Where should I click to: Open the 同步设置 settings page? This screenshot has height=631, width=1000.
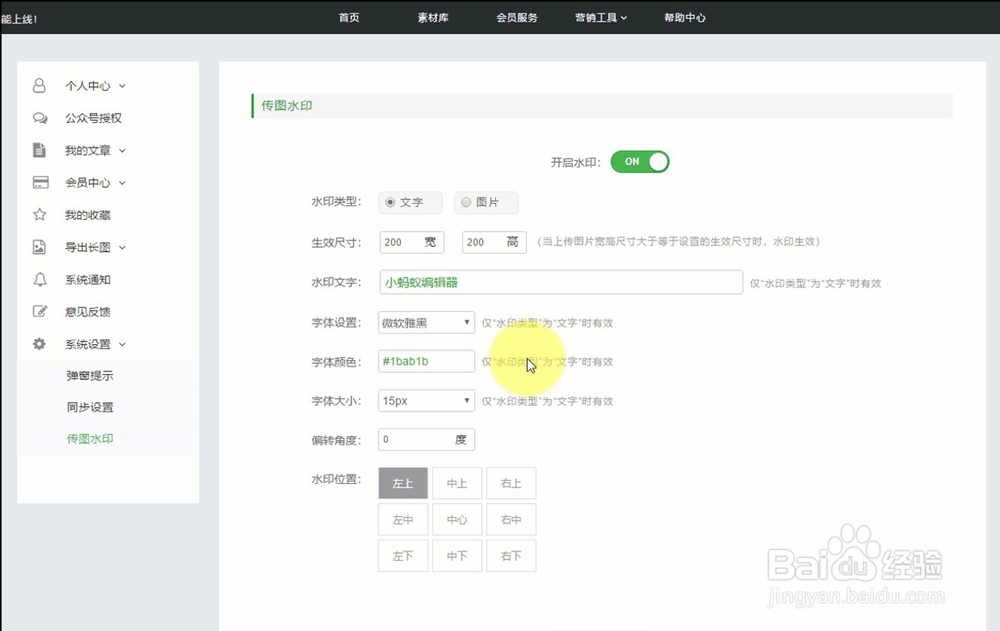88,407
